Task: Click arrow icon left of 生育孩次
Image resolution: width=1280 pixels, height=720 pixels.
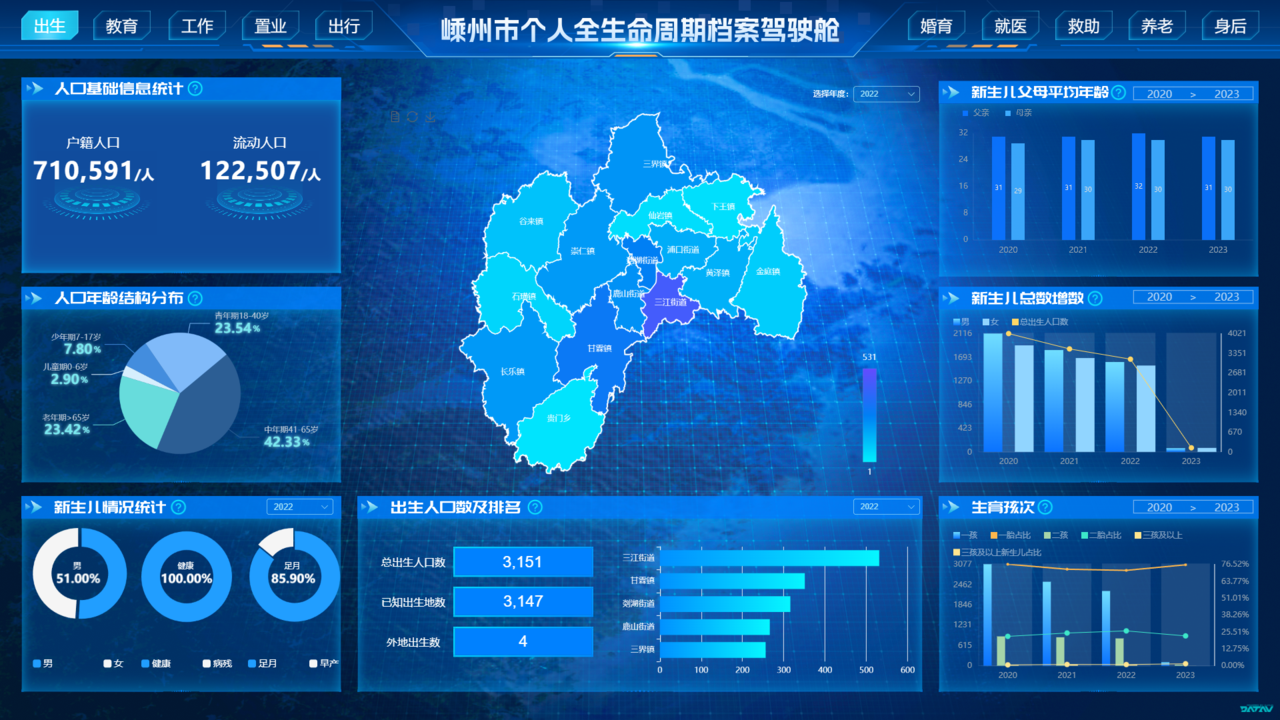Action: [953, 508]
